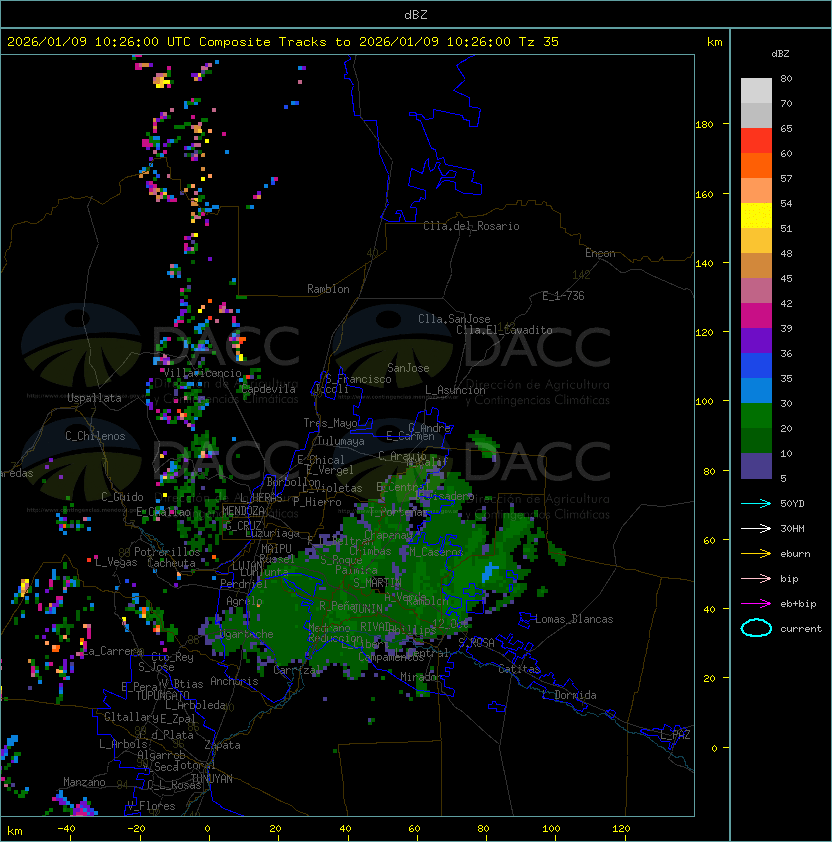Click the Ramblon map label
The width and height of the screenshot is (832, 842).
point(328,289)
